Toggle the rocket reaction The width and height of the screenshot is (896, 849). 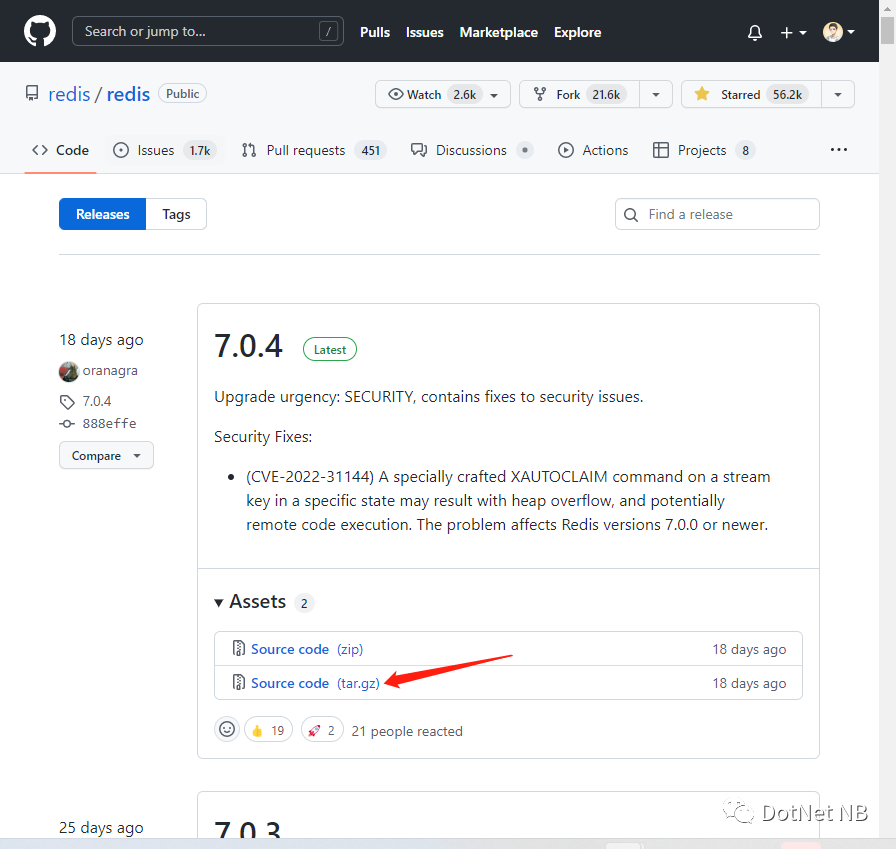[322, 730]
